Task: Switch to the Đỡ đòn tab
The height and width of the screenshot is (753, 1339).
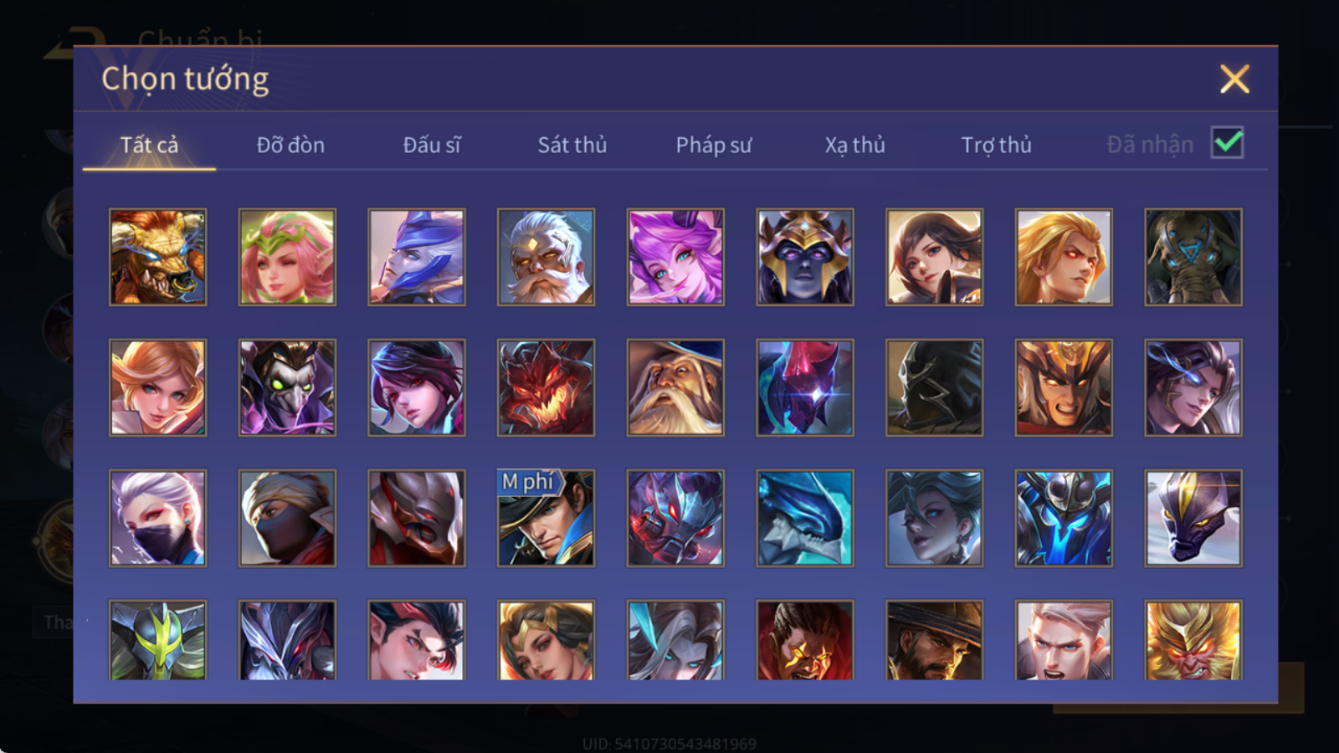Action: pos(291,145)
